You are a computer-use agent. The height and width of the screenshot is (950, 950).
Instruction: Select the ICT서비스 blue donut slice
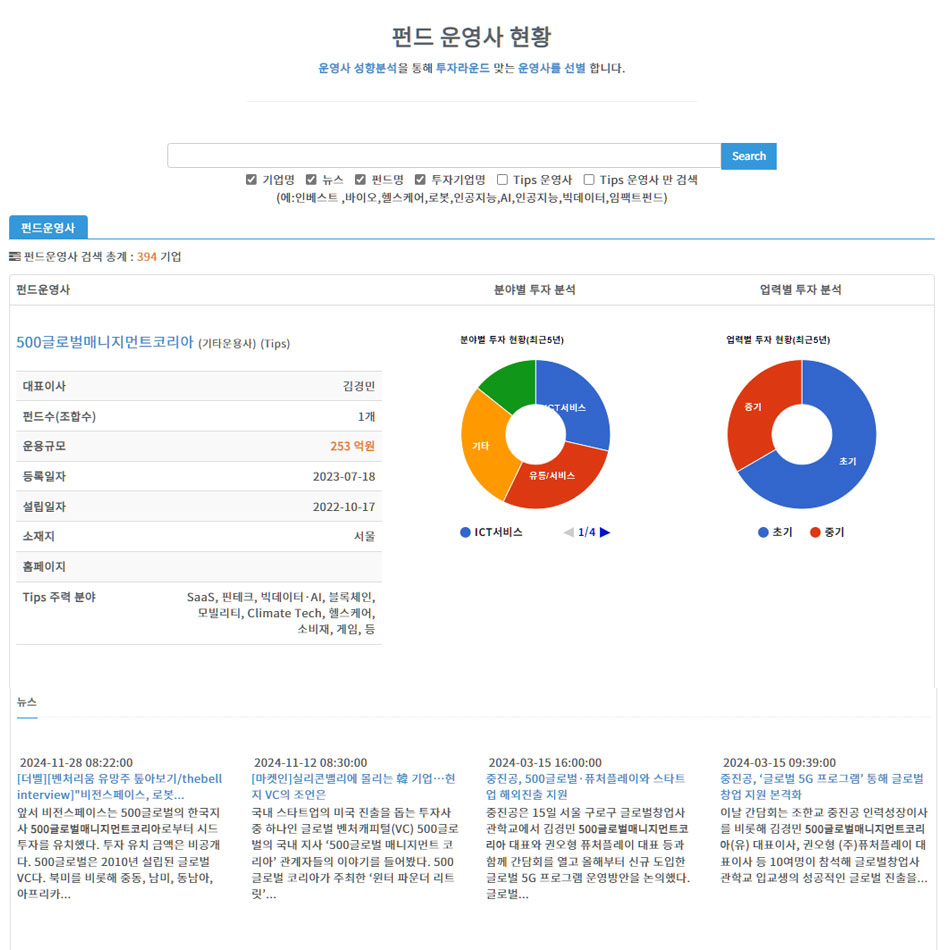coord(580,400)
